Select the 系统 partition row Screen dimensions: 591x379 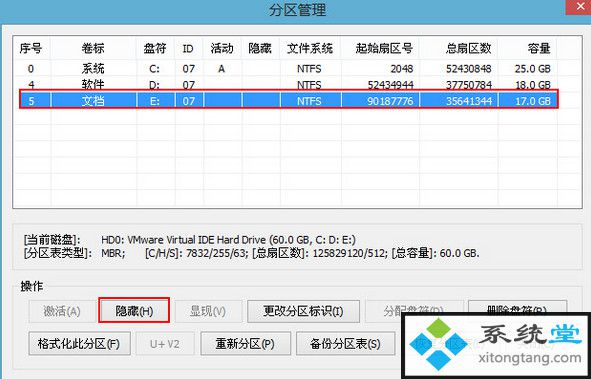point(286,69)
